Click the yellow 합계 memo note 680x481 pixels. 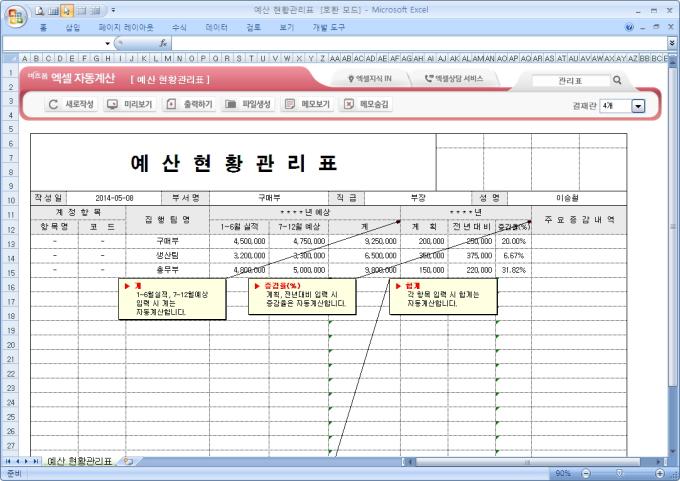point(443,296)
